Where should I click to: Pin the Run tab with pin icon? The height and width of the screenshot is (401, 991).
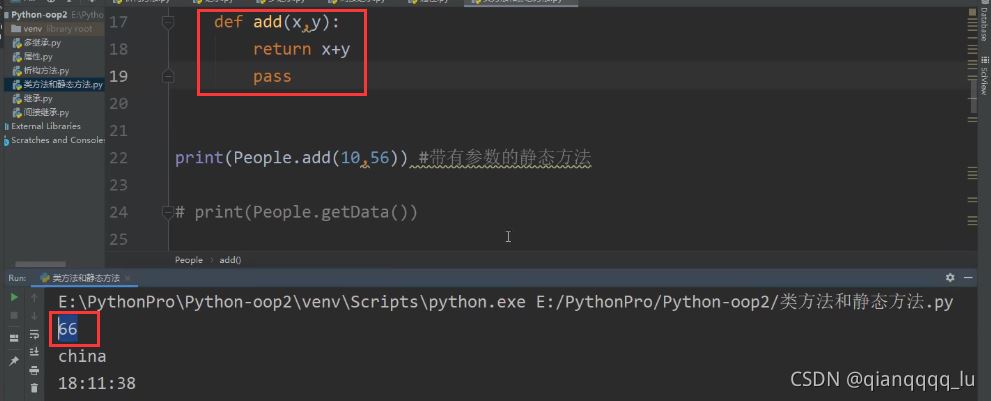click(x=14, y=361)
